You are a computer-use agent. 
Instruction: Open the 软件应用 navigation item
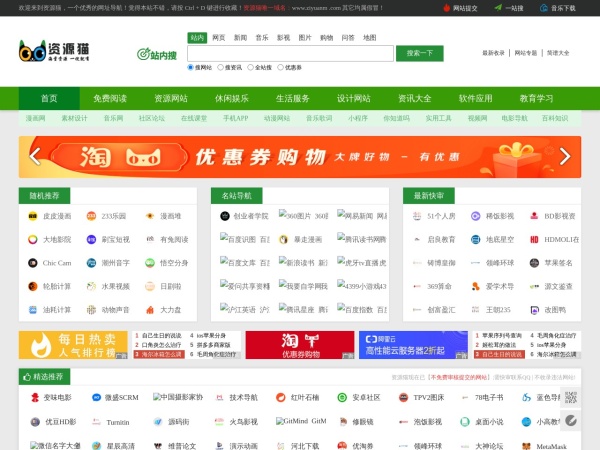476,98
